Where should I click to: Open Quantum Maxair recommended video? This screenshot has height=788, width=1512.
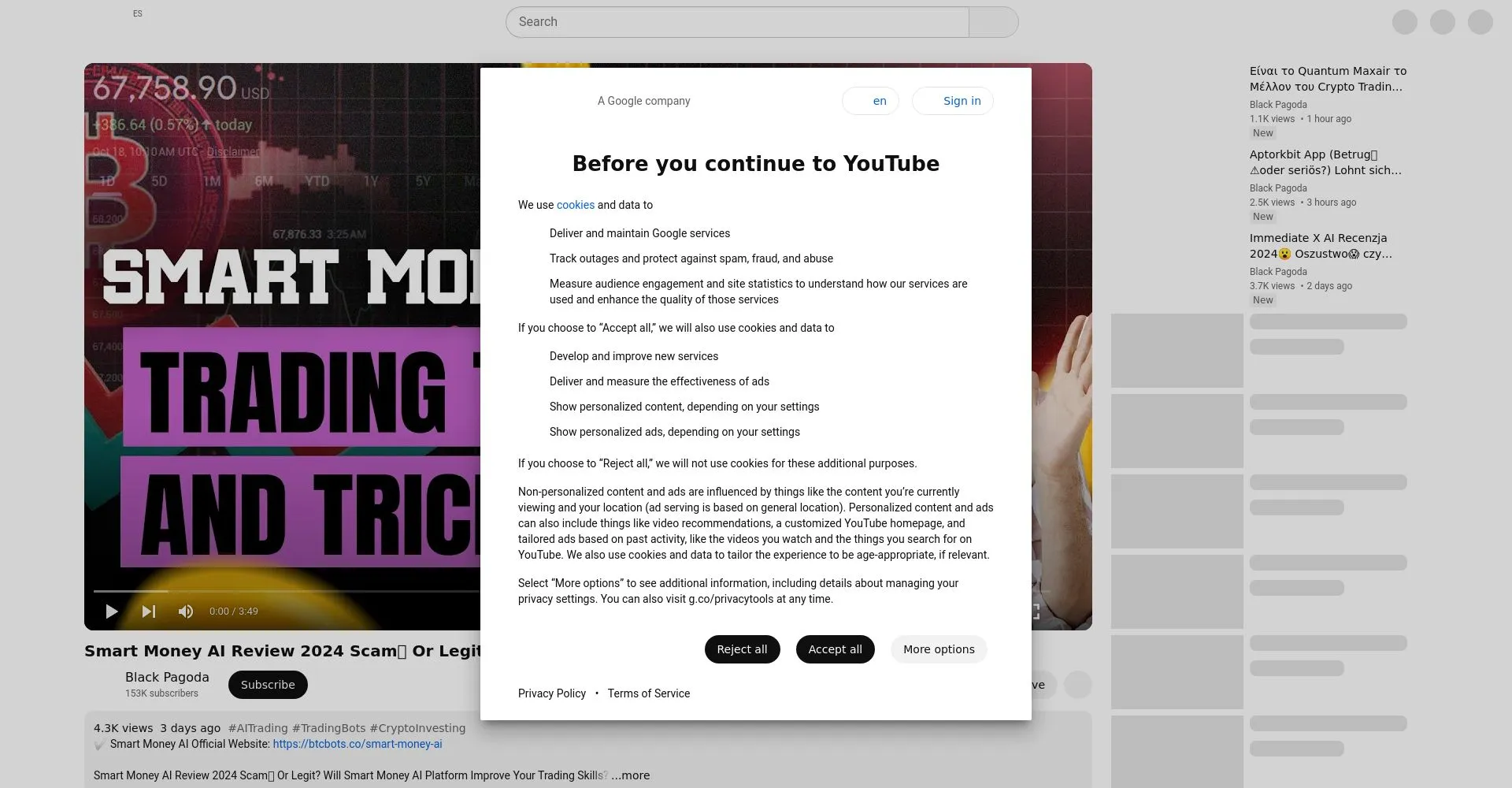point(1328,79)
